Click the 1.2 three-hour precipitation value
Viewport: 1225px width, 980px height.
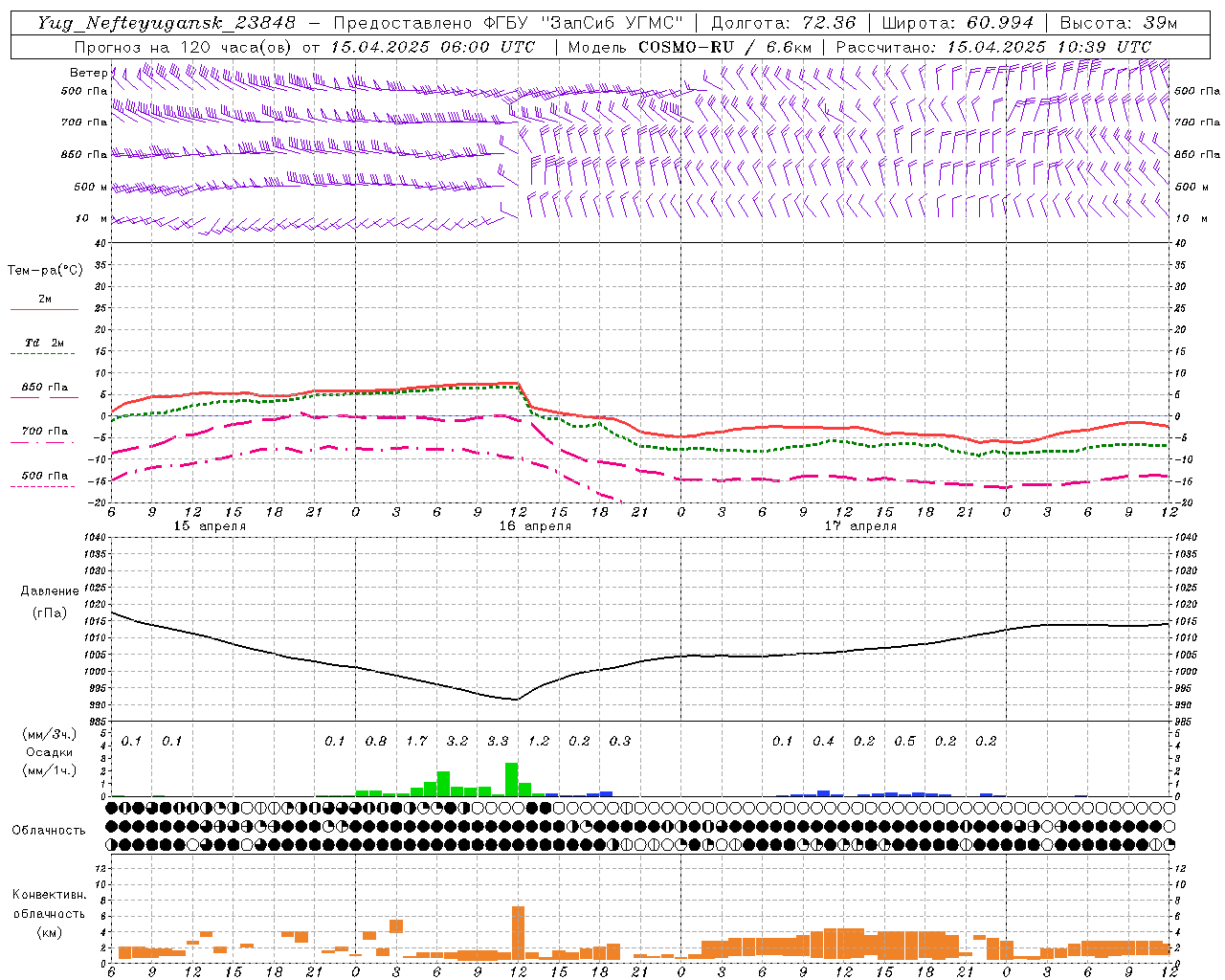pyautogui.click(x=539, y=742)
